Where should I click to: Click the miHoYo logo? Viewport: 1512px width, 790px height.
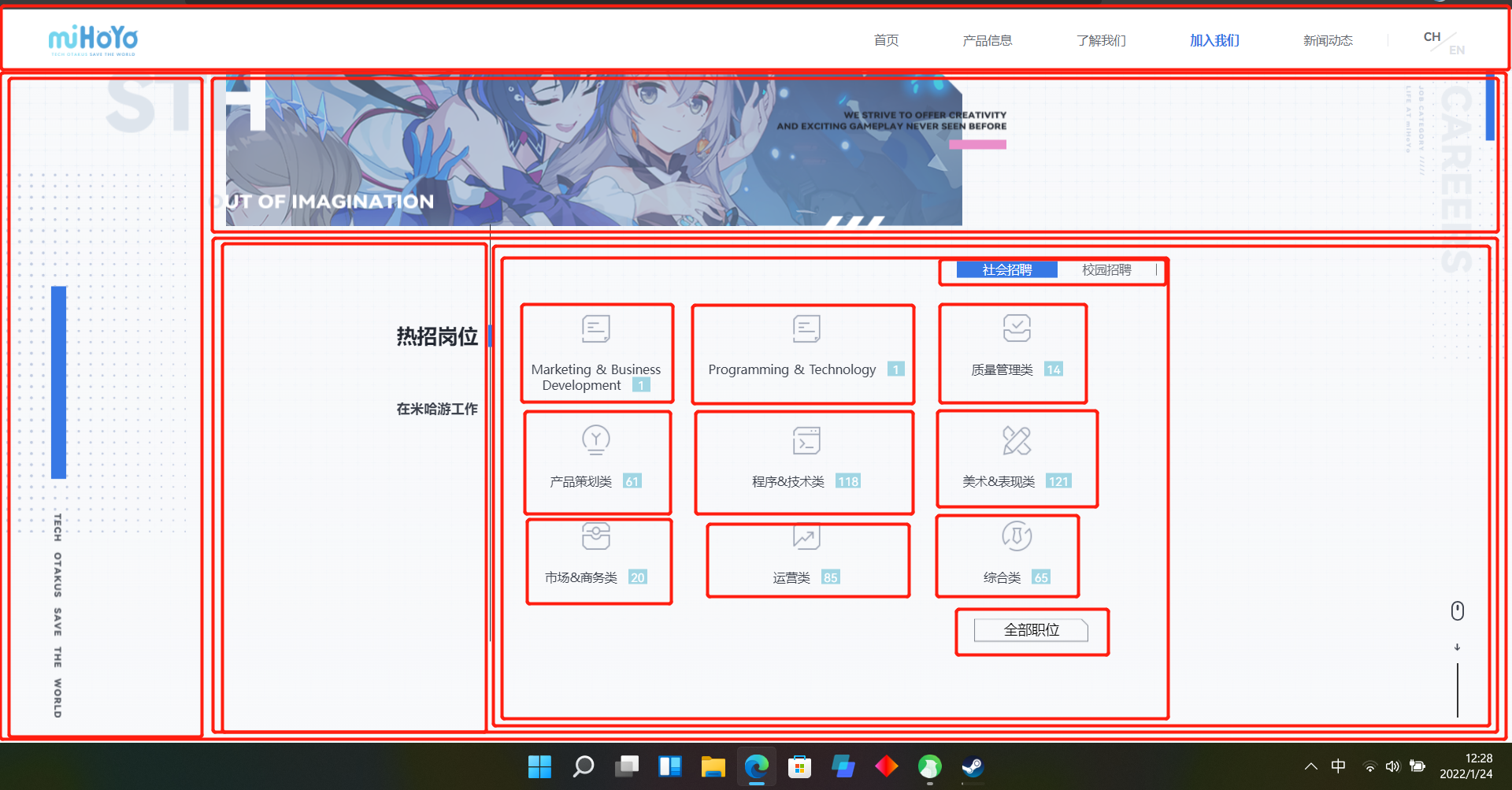tap(93, 39)
